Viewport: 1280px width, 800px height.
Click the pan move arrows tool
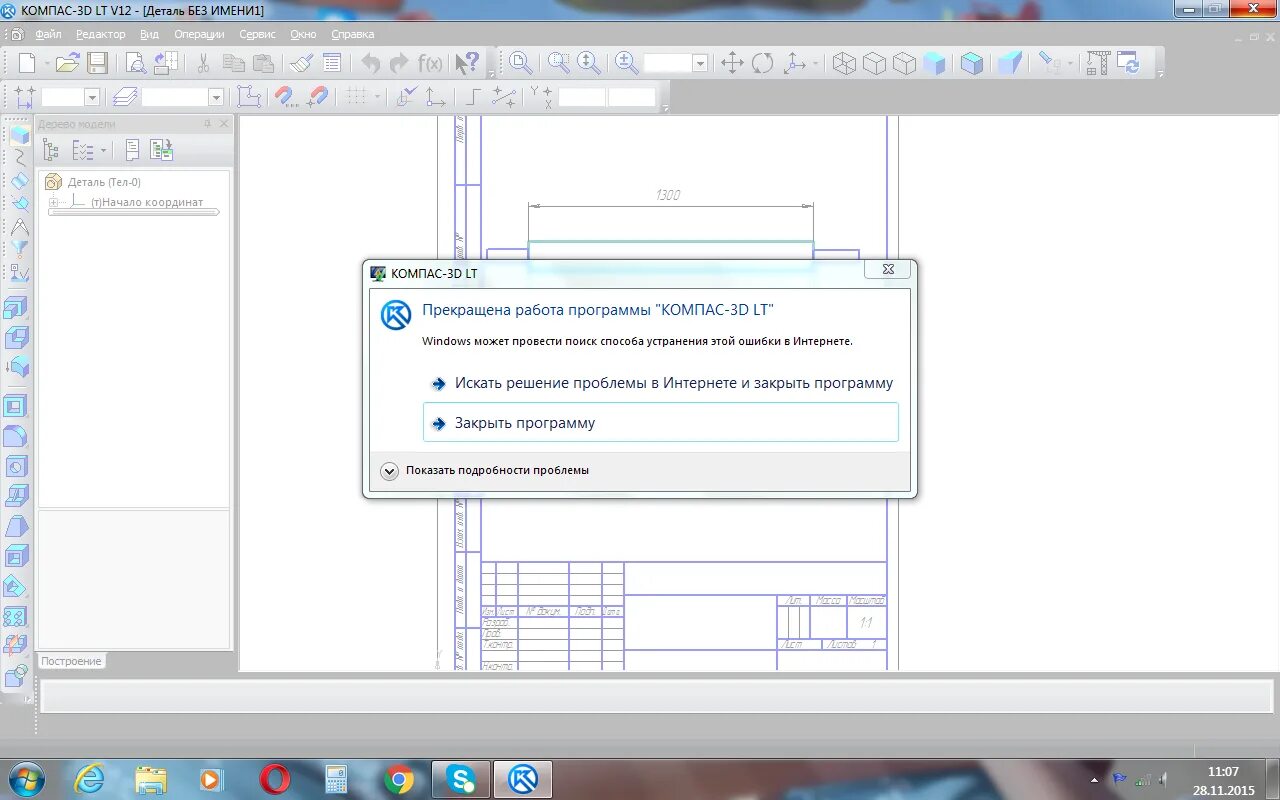point(732,63)
